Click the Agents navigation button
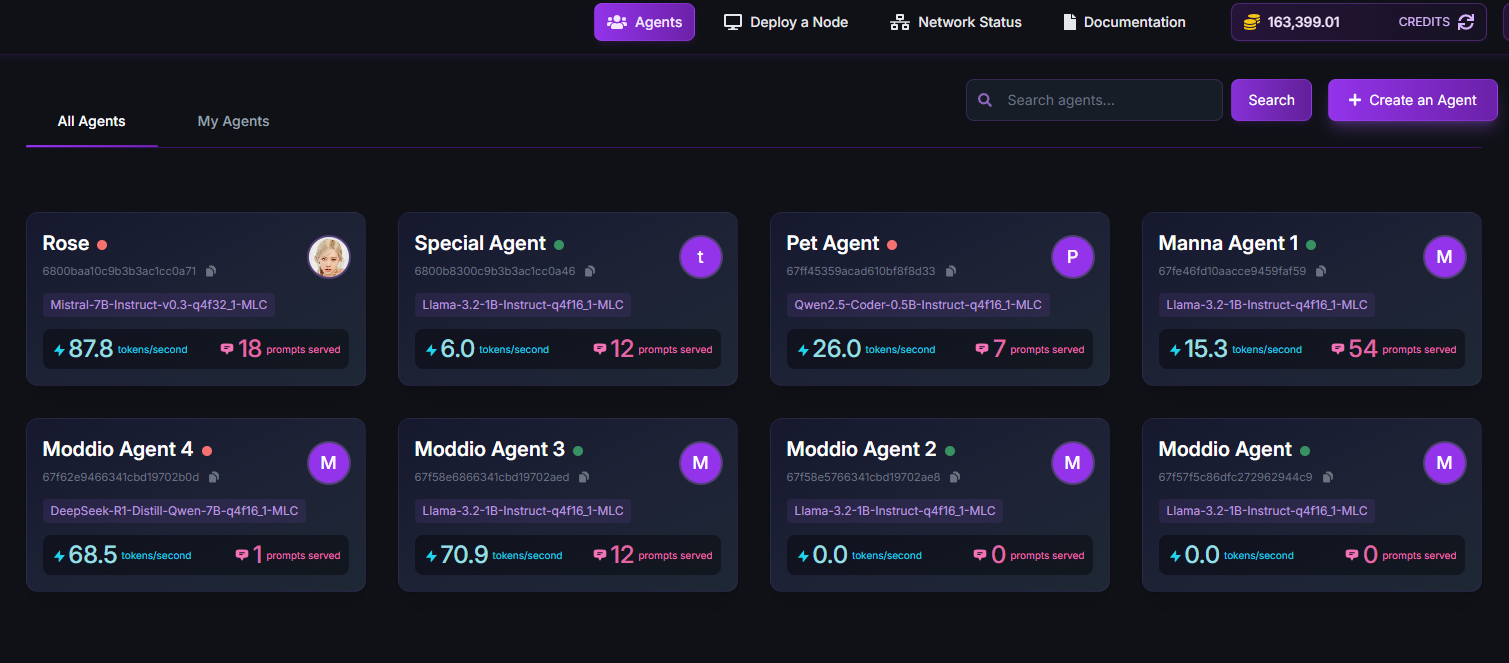Image resolution: width=1509 pixels, height=663 pixels. 644,22
